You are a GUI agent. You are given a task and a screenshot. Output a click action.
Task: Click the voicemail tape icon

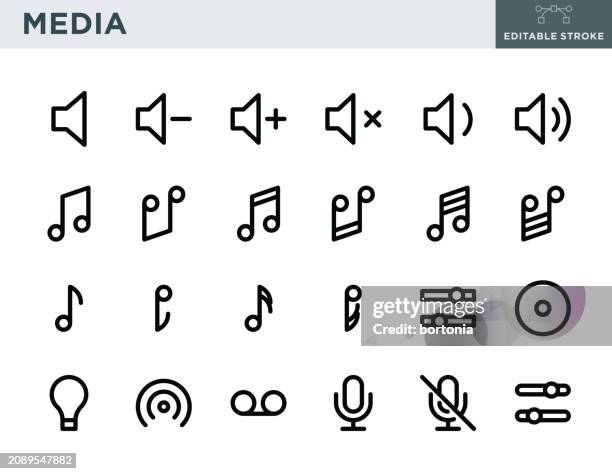[x=258, y=403]
